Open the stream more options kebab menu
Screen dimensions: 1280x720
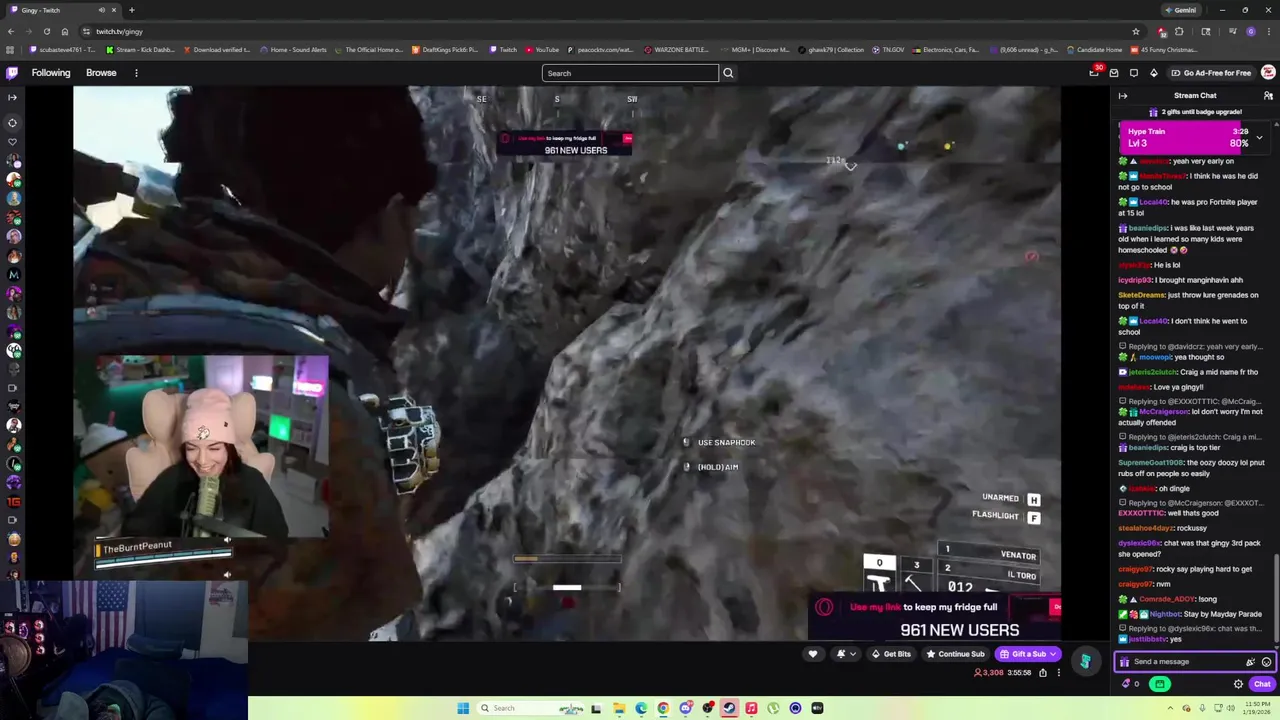pos(1059,673)
